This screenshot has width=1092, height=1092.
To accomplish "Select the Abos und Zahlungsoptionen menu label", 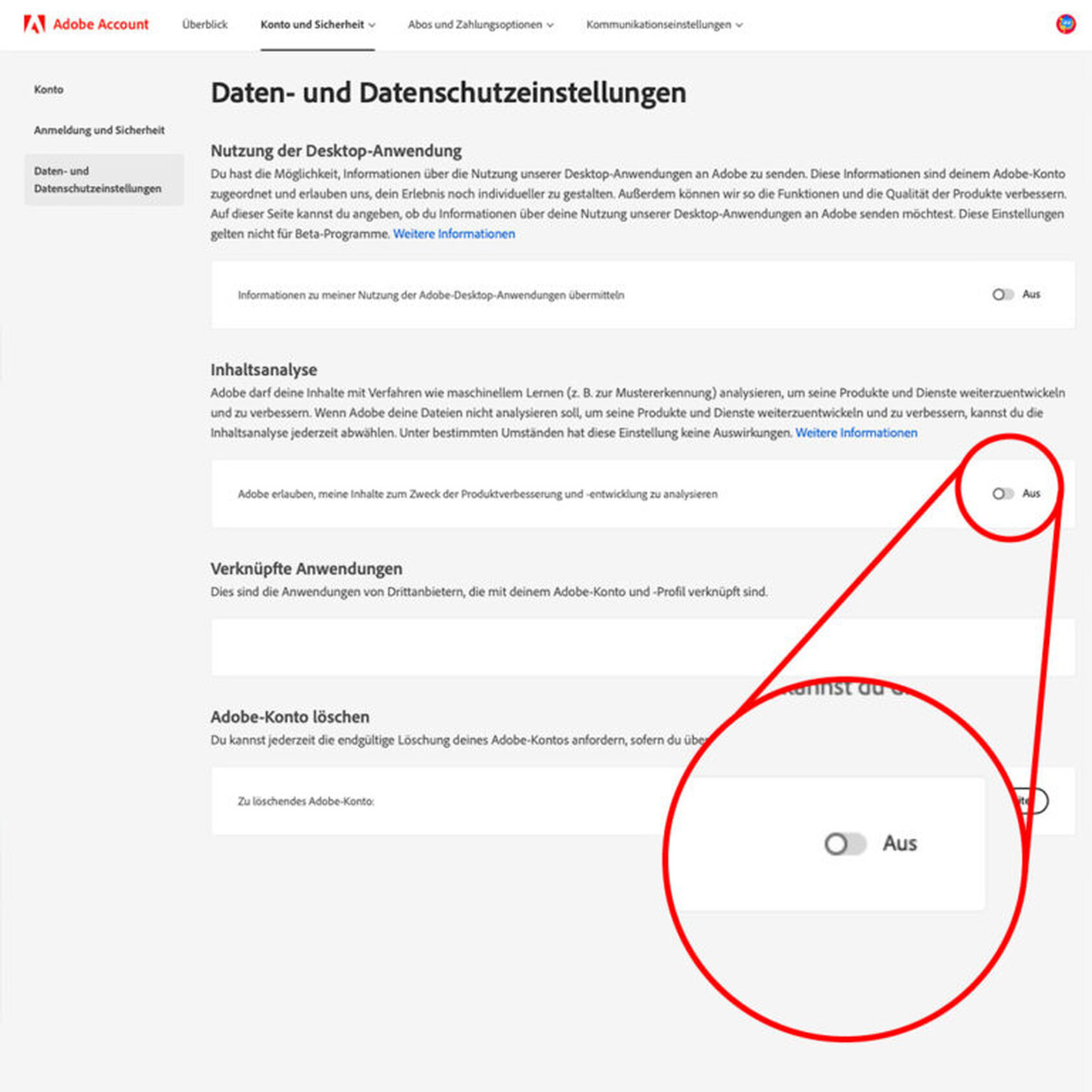I will (474, 25).
